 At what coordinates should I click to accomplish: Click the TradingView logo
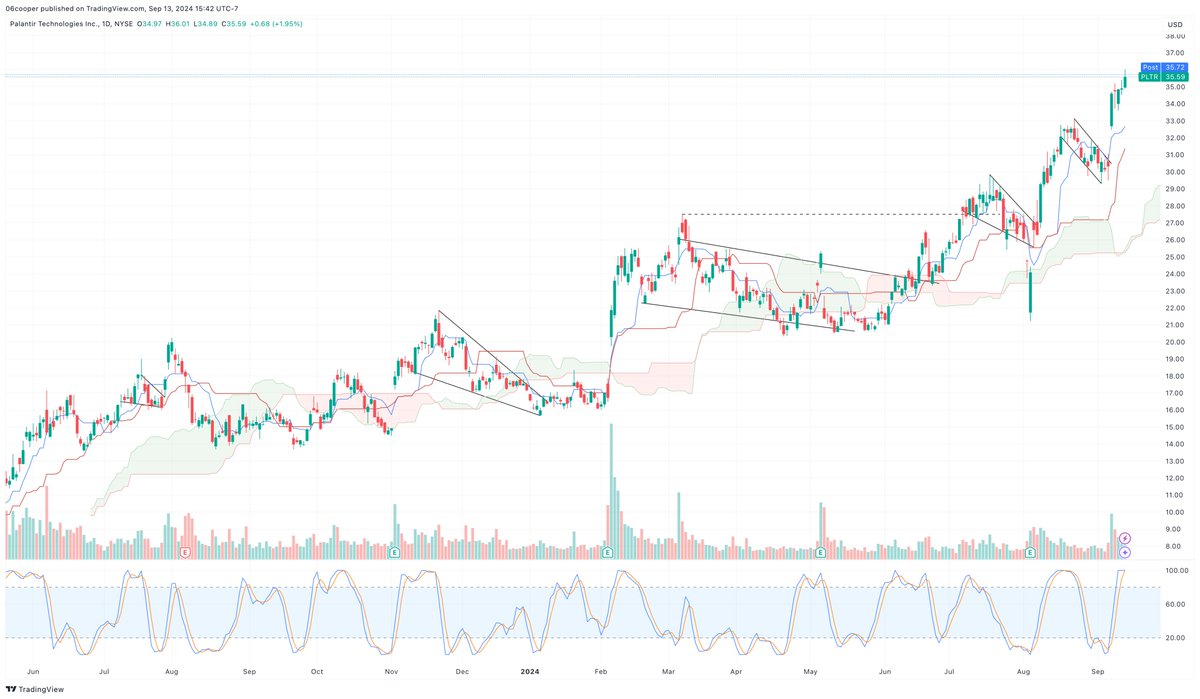(34, 688)
